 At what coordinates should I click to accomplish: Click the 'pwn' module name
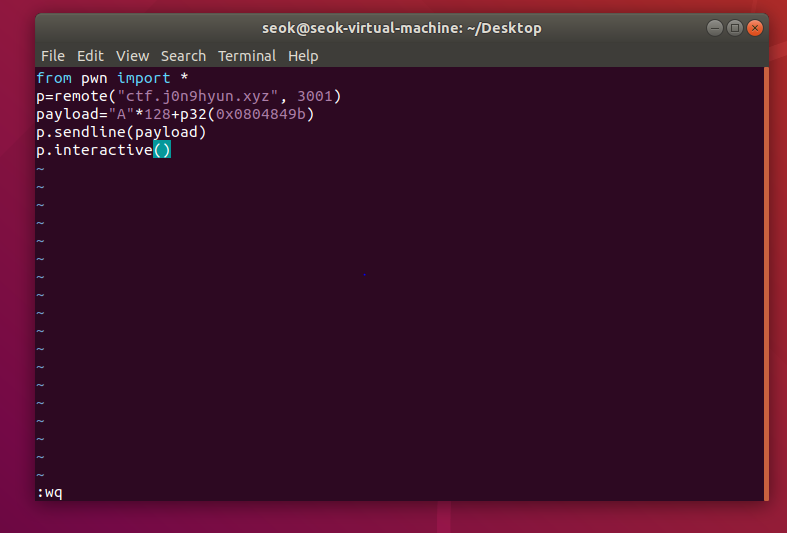(94, 78)
